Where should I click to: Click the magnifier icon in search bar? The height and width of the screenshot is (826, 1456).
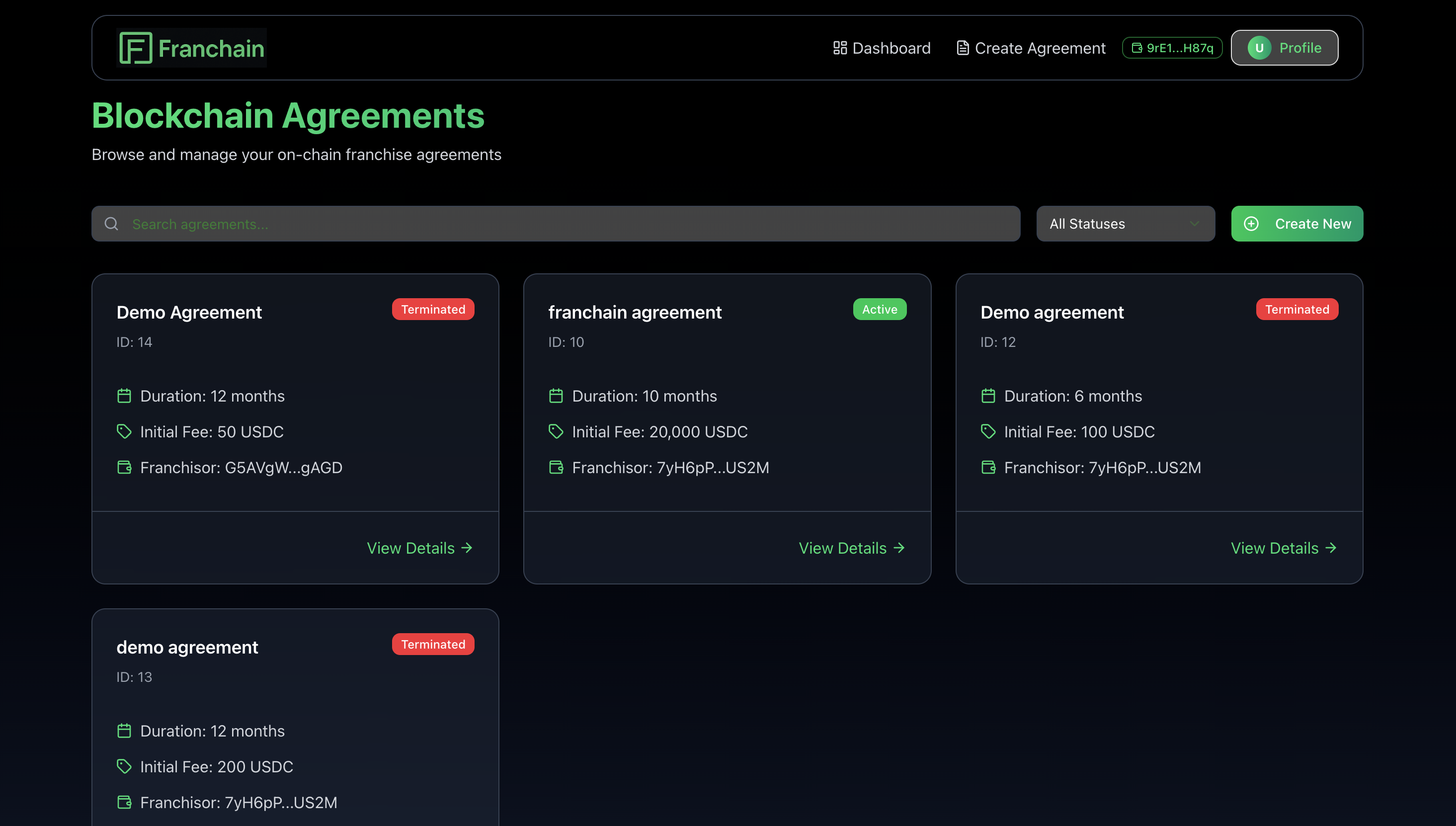click(x=111, y=224)
